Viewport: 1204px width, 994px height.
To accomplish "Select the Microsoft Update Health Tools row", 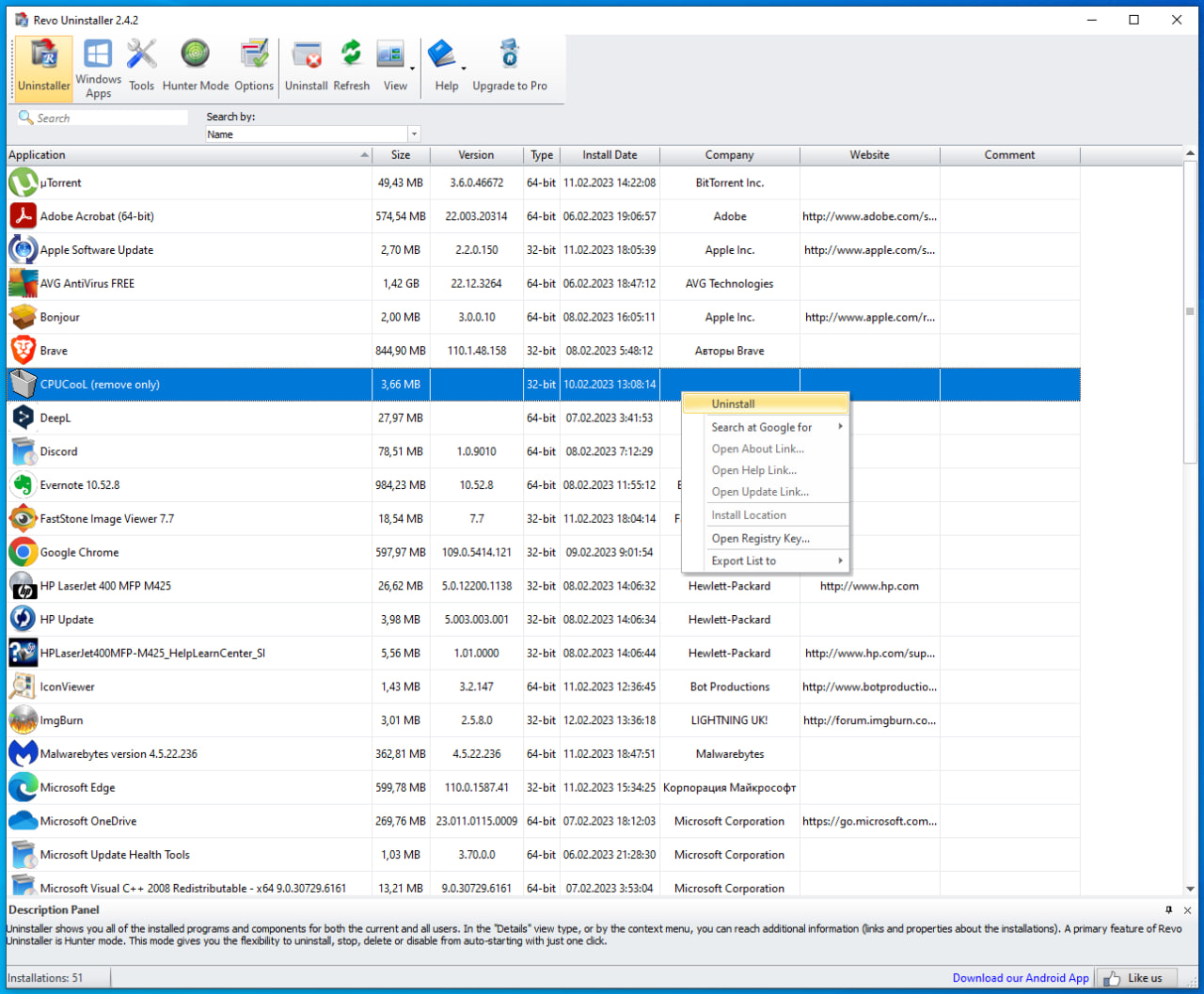I will click(x=544, y=855).
